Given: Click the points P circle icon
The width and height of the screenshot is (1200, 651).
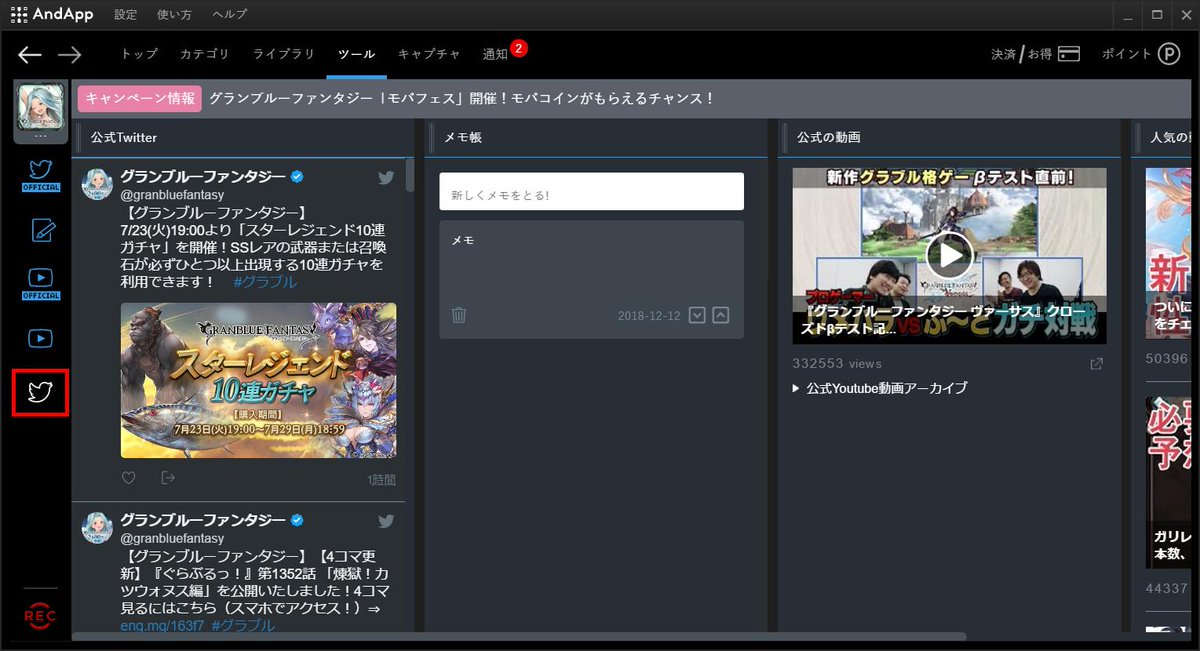Looking at the screenshot, I should point(1169,54).
